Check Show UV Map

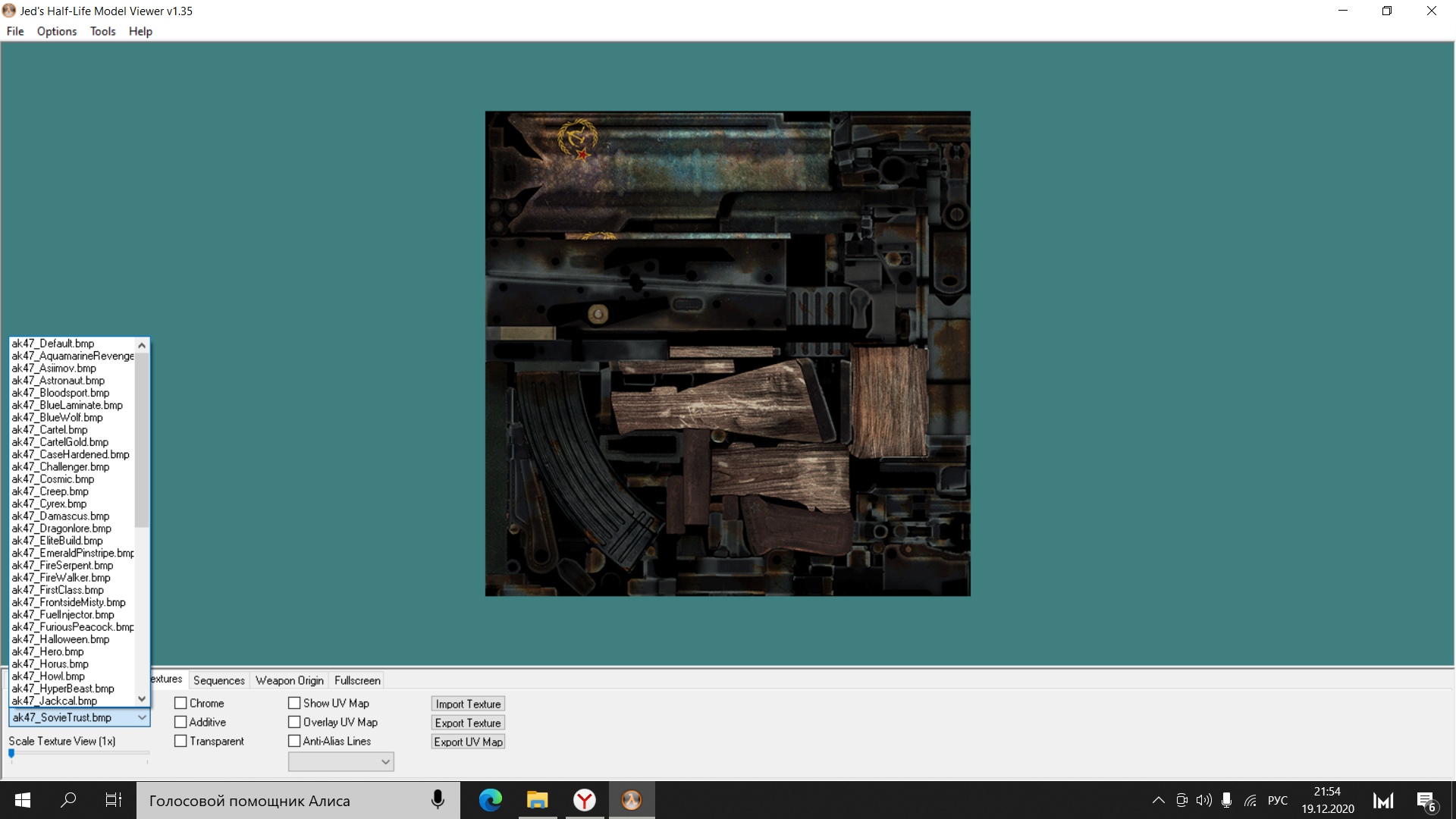click(294, 703)
